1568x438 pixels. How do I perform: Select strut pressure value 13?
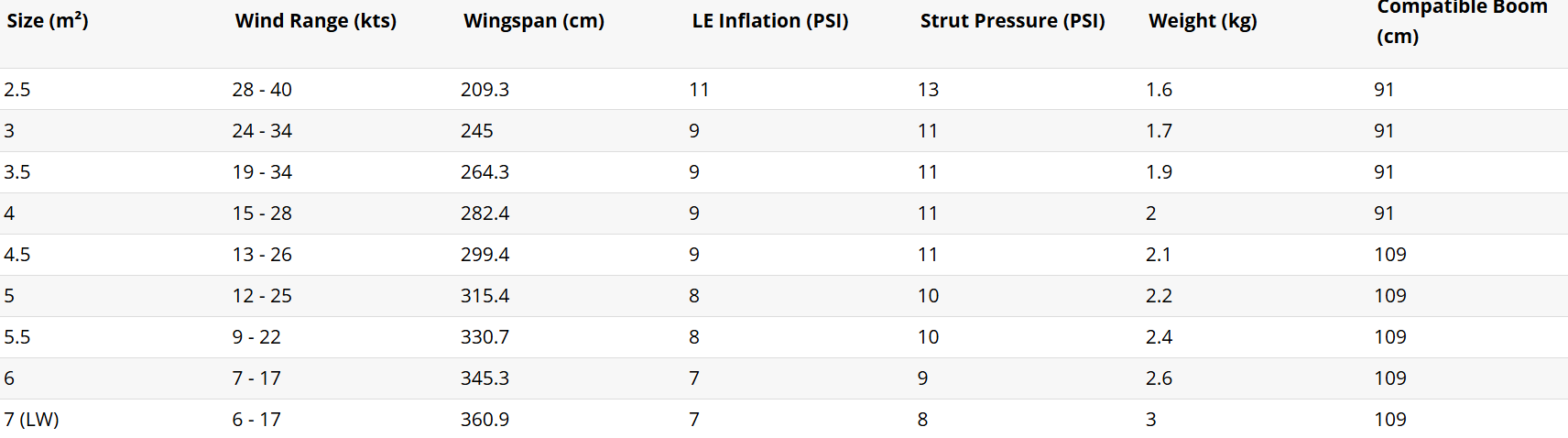[928, 90]
